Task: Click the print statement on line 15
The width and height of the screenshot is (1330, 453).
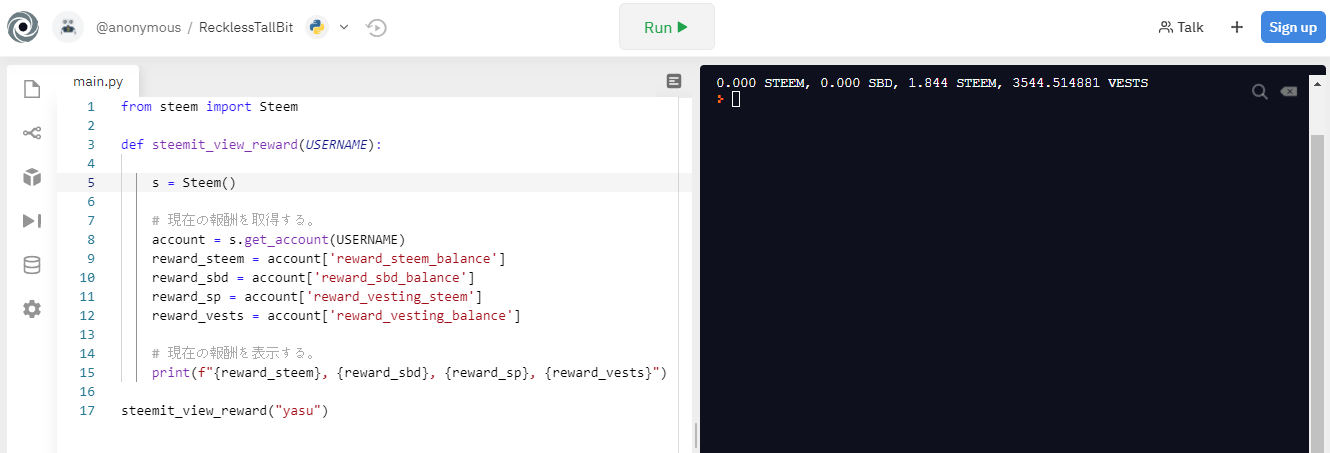Action: (409, 373)
